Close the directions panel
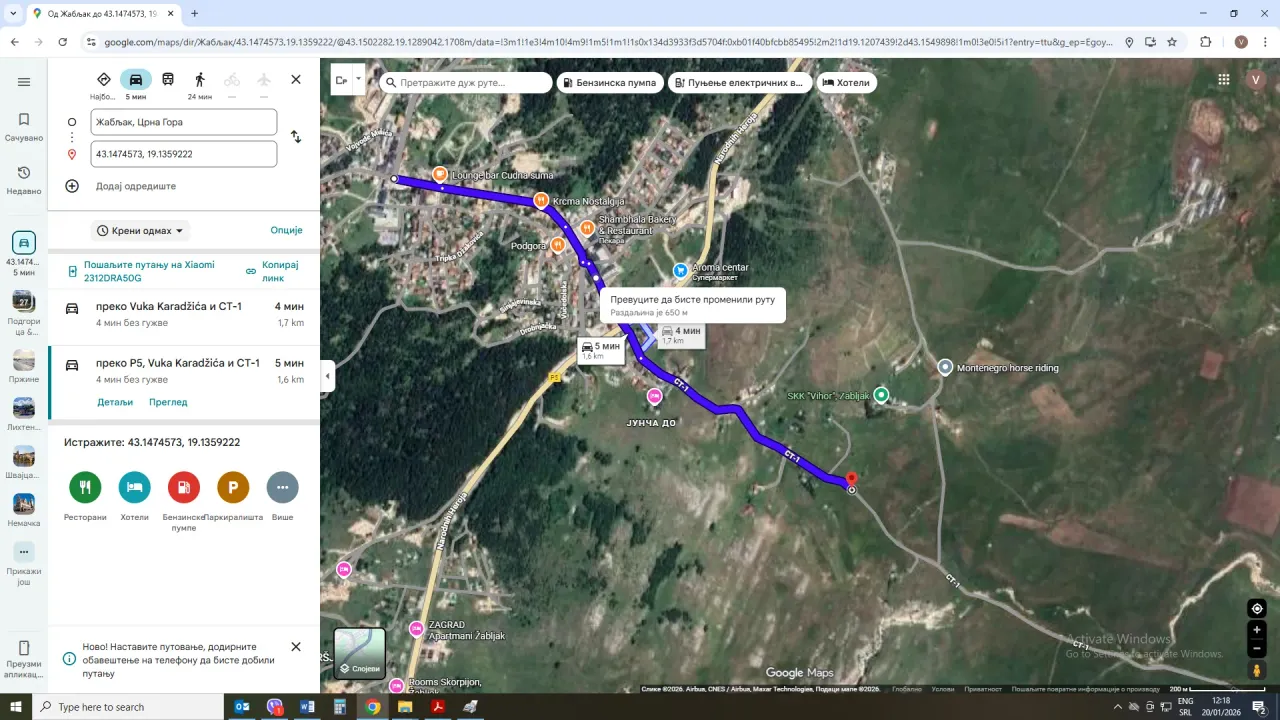Viewport: 1280px width, 720px height. tap(296, 80)
